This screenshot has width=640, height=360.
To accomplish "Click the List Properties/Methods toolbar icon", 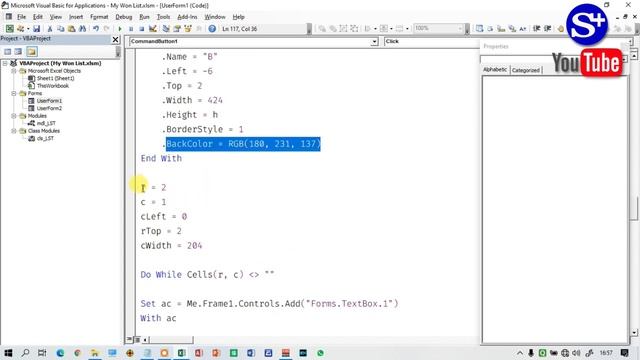I will coord(480,29).
